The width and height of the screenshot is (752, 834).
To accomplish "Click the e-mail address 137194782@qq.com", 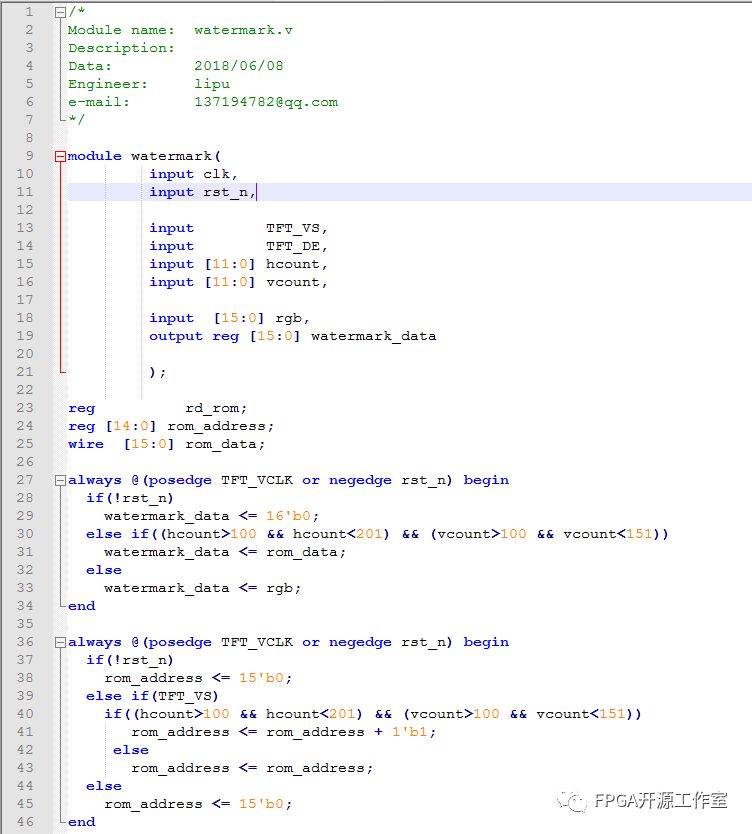I will [x=265, y=102].
